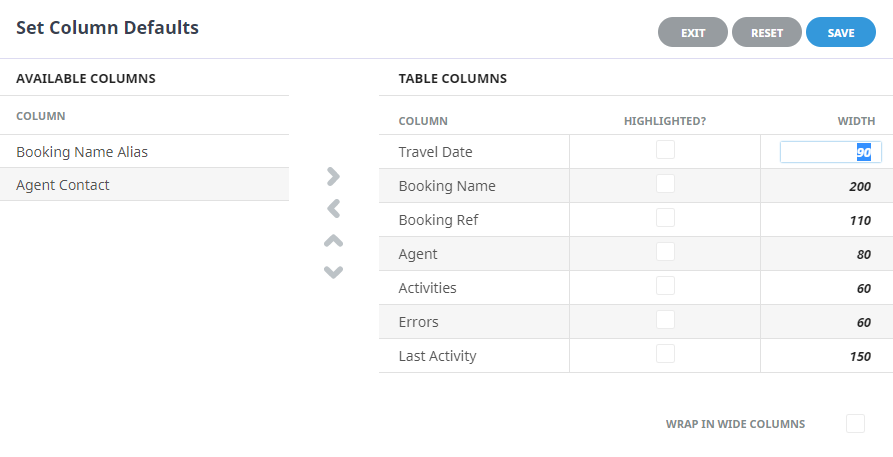Click the left arrow to remove column

(334, 209)
